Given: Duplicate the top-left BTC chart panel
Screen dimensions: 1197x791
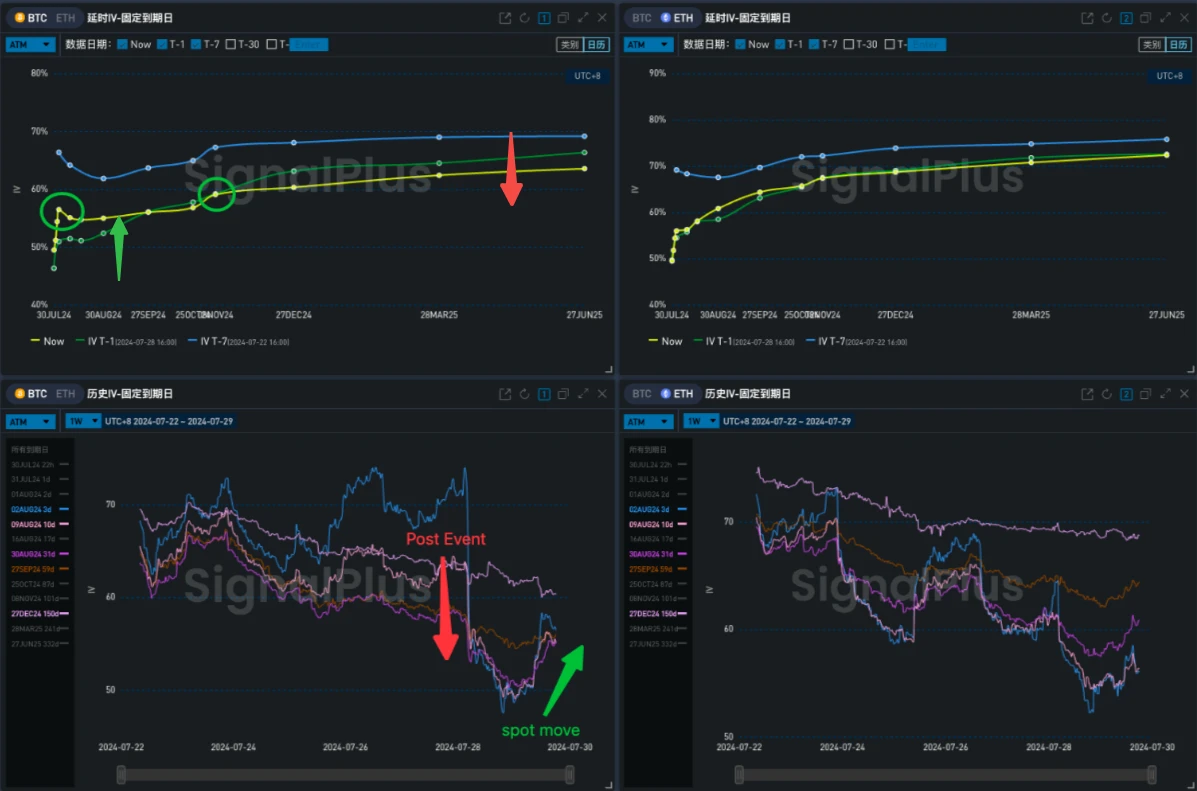Looking at the screenshot, I should pos(563,17).
